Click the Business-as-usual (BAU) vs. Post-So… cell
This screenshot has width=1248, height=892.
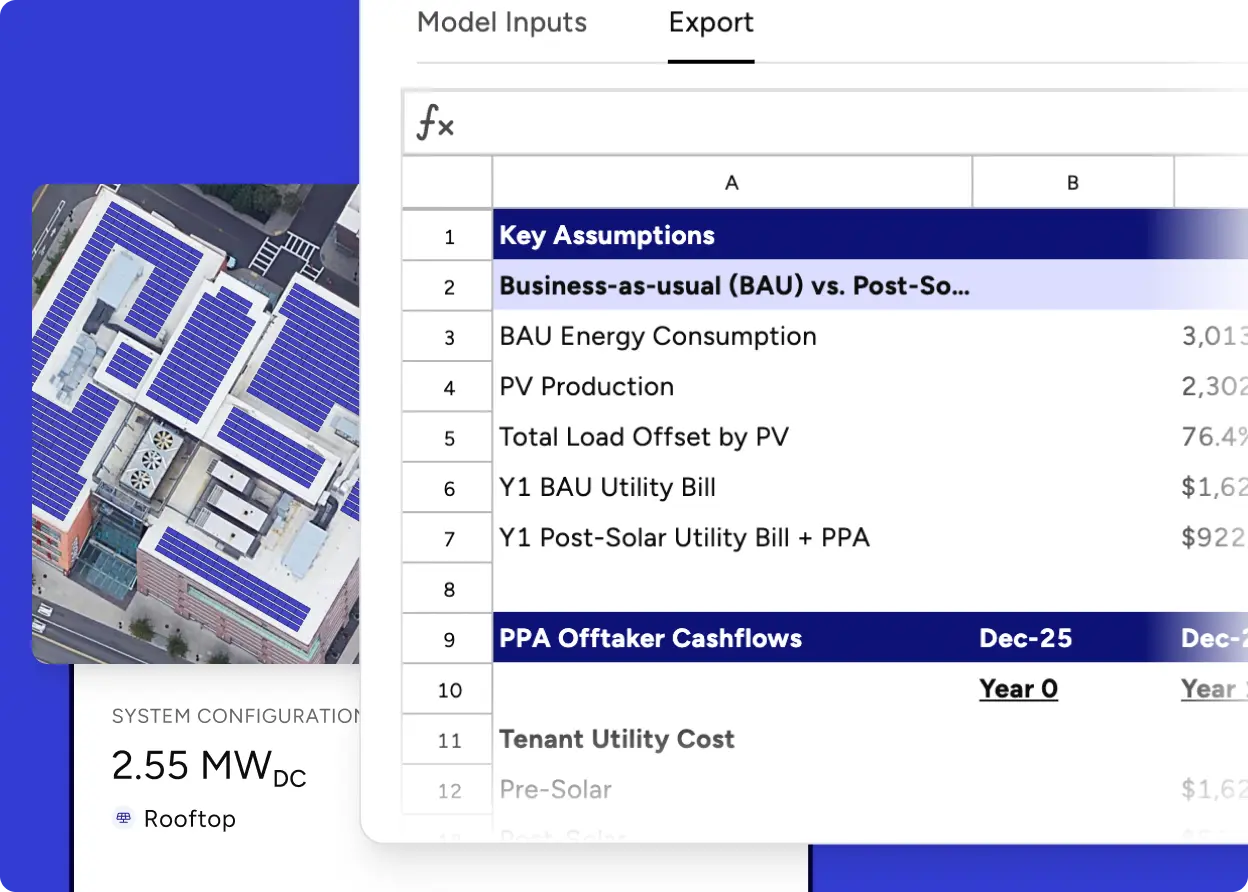point(732,286)
